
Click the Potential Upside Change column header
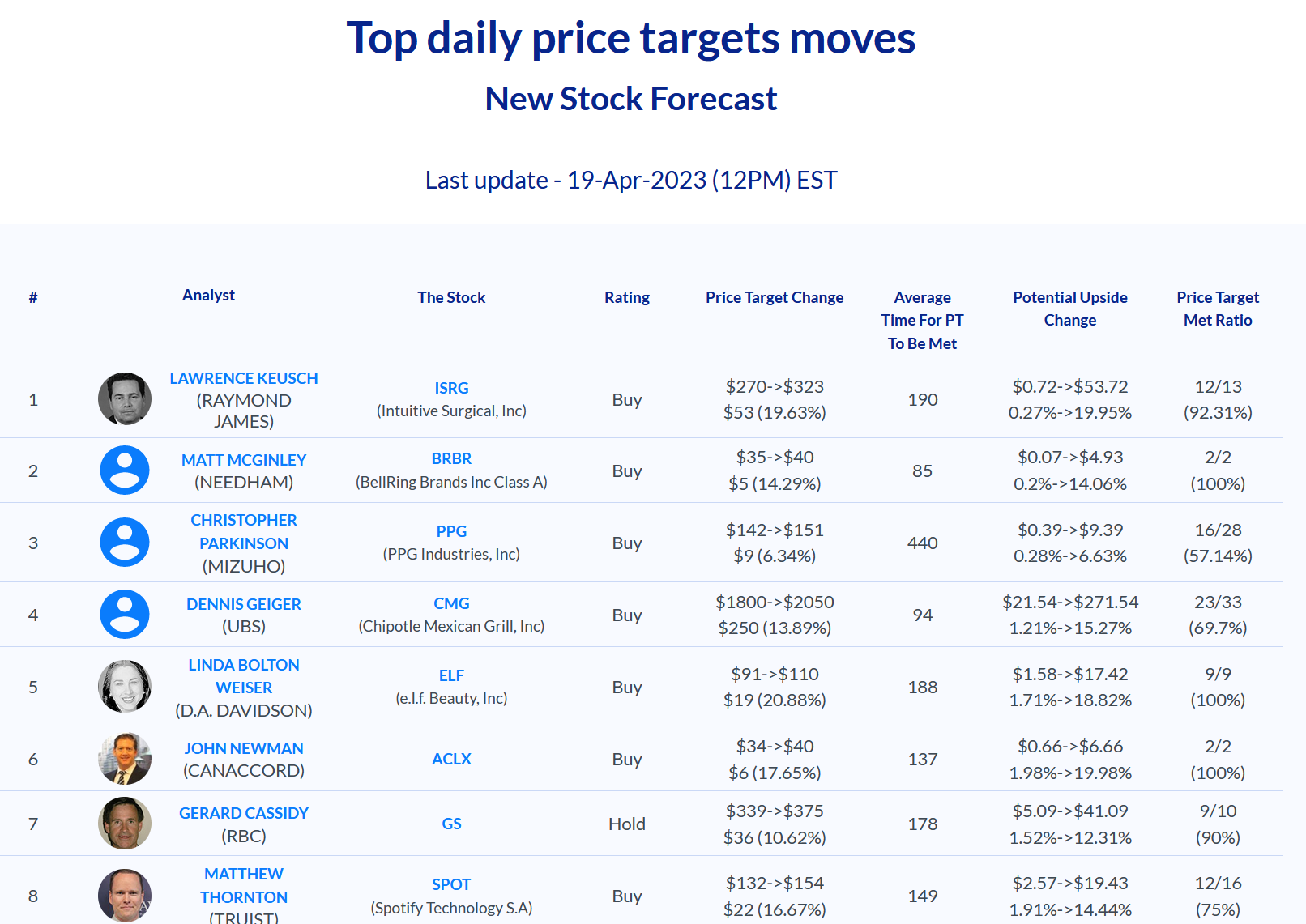coord(1070,309)
